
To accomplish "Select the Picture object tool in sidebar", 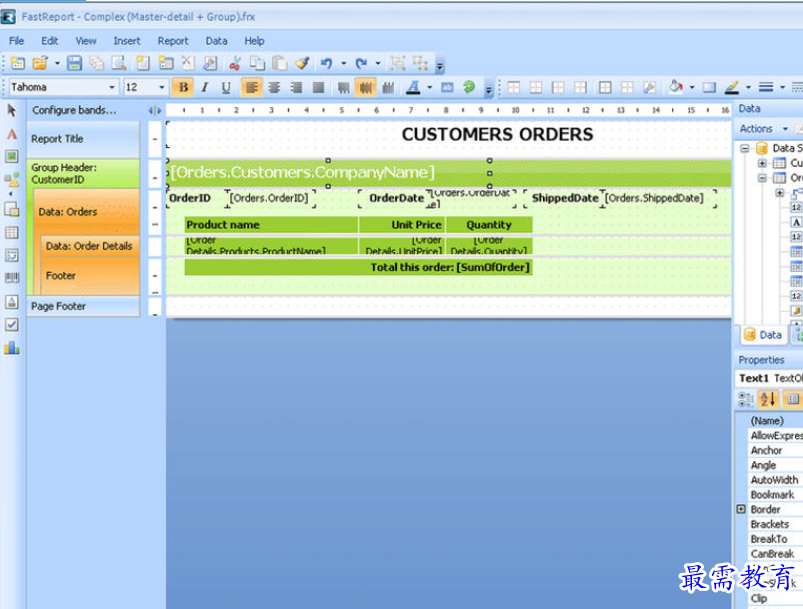I will click(12, 156).
